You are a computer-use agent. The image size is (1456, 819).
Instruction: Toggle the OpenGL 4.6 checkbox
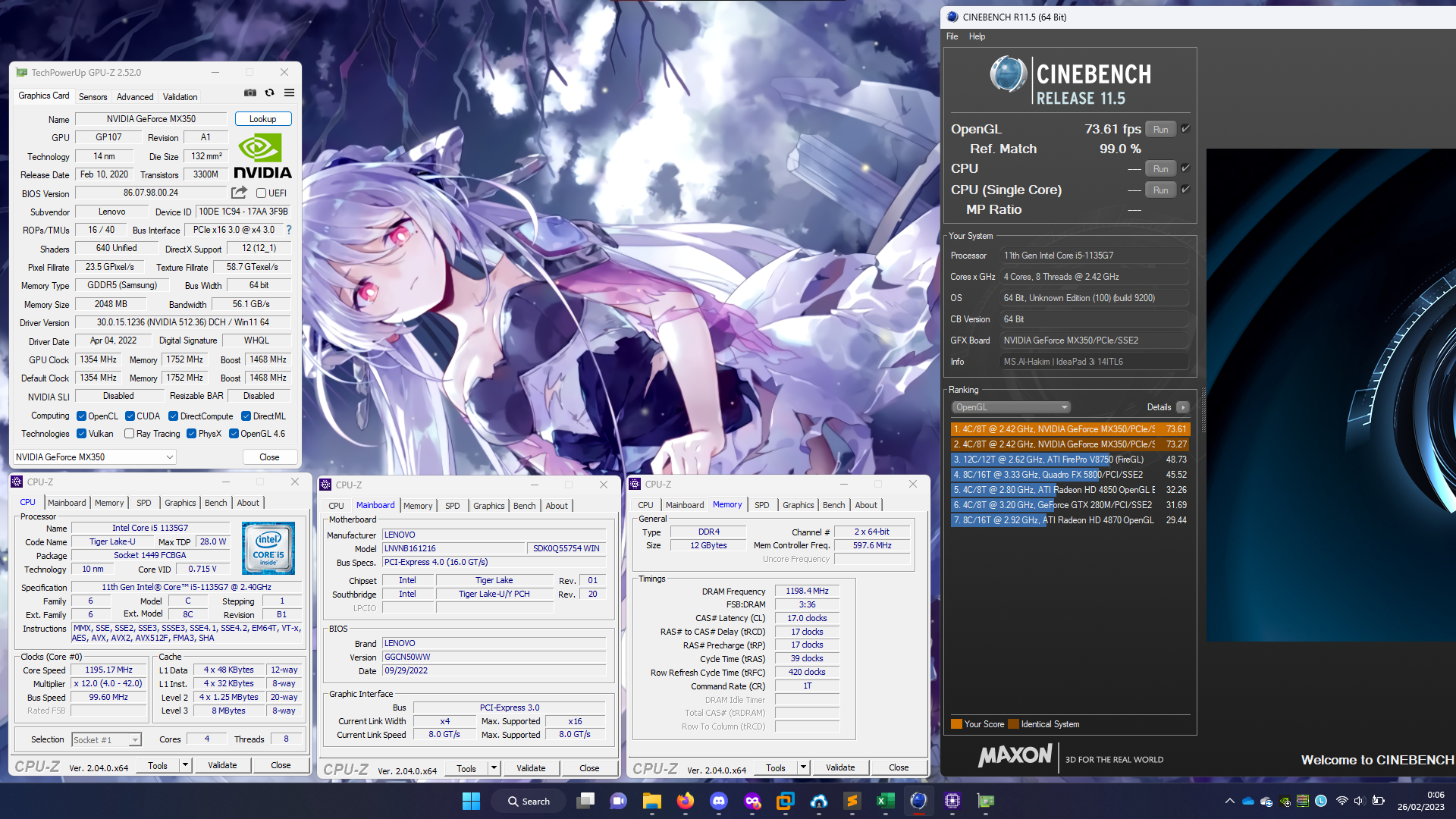pyautogui.click(x=234, y=434)
